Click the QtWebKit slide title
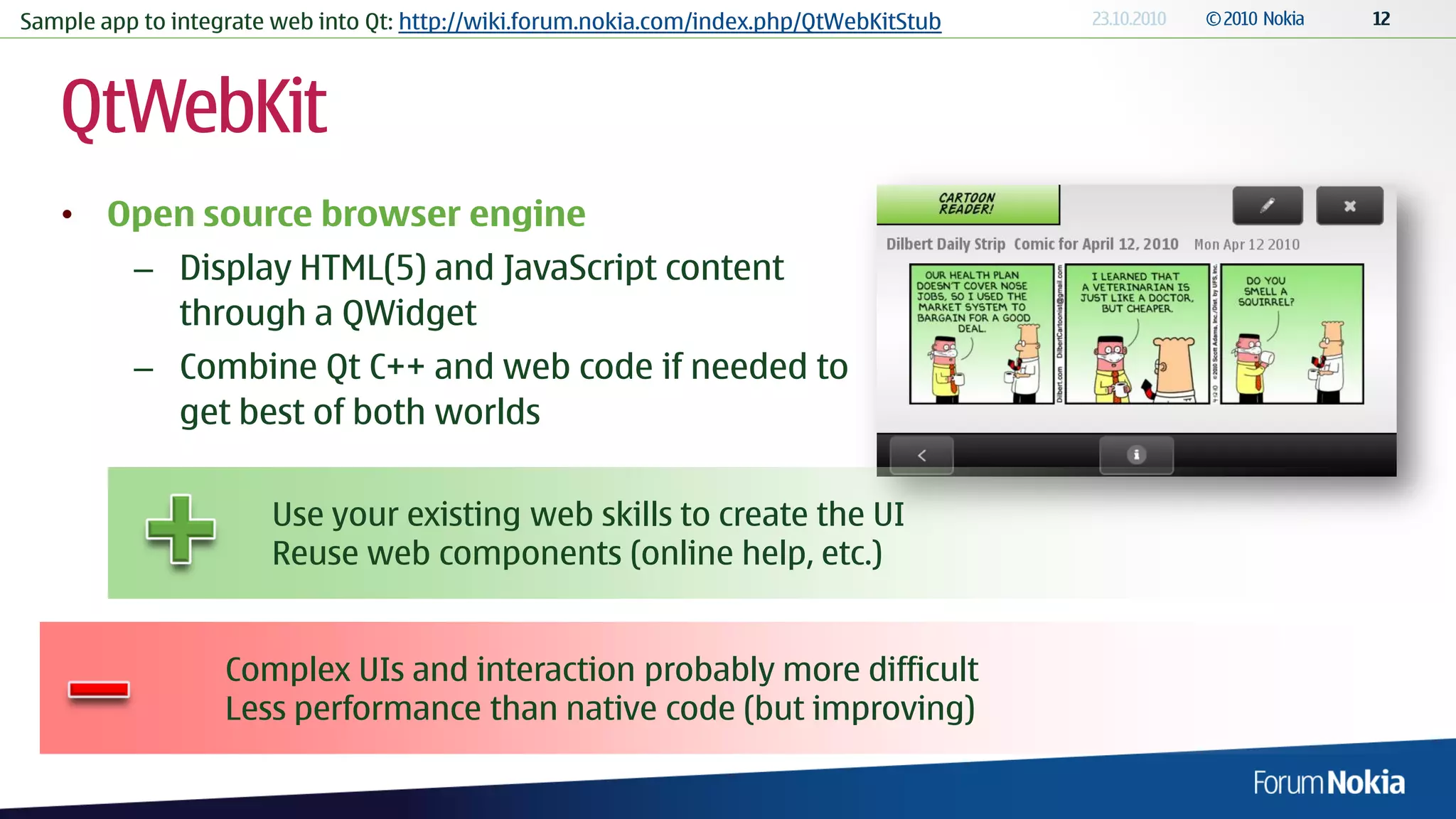 tap(194, 107)
